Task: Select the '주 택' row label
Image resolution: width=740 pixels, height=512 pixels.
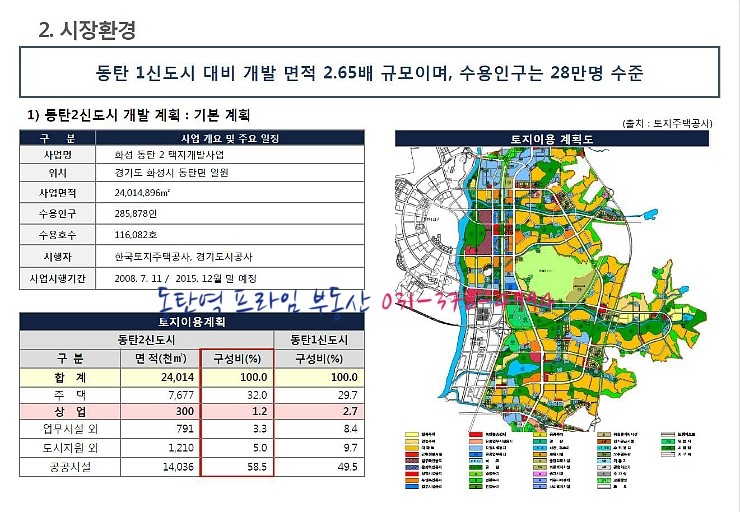Action: pyautogui.click(x=70, y=395)
